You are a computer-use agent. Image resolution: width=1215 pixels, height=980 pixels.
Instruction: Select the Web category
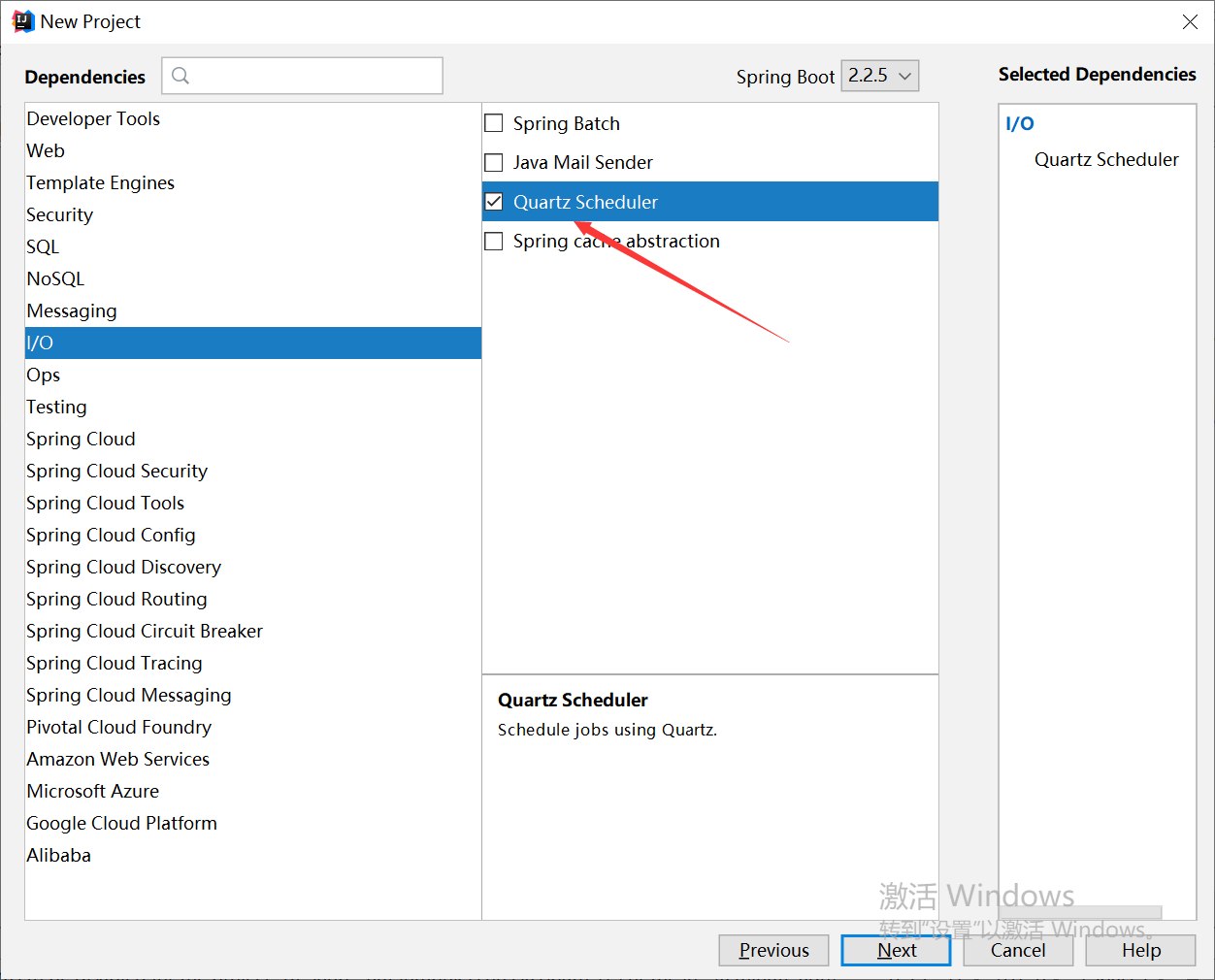click(46, 150)
